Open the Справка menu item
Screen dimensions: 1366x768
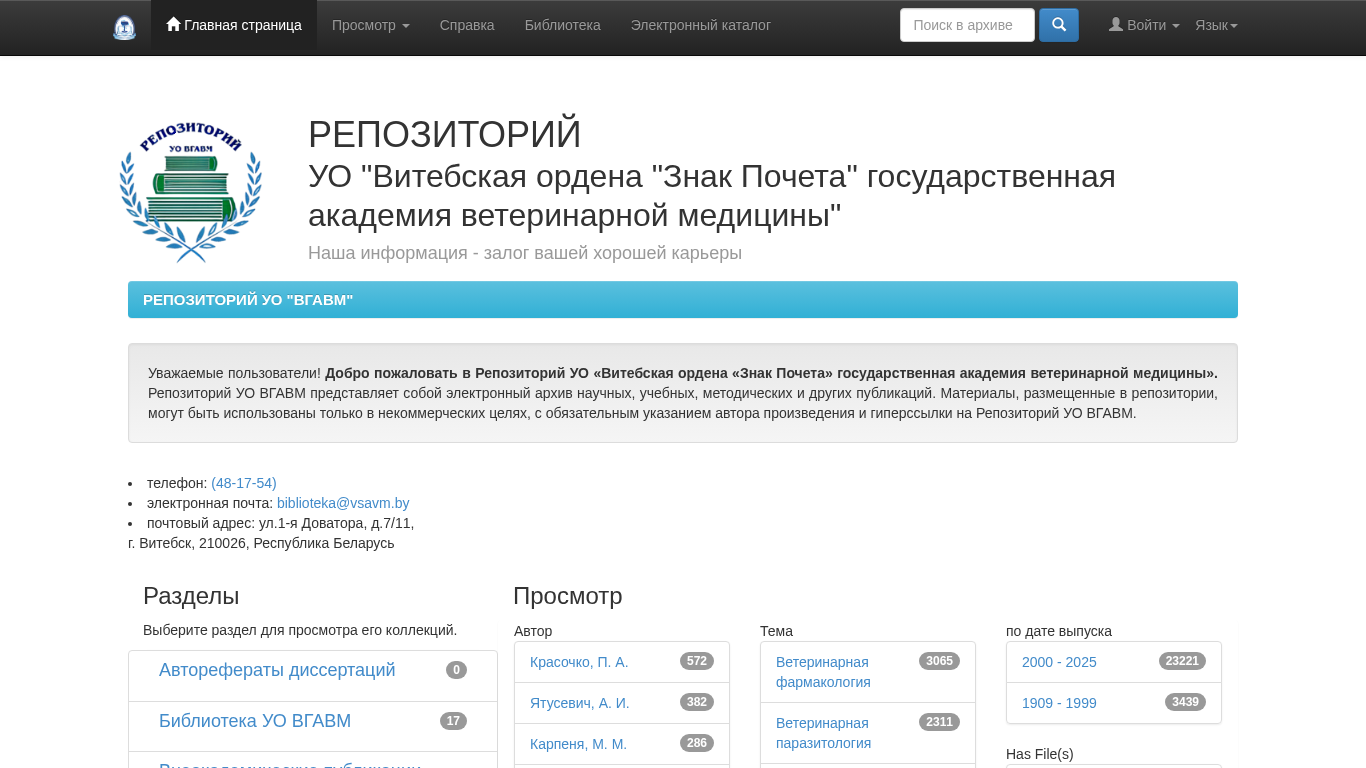[467, 25]
